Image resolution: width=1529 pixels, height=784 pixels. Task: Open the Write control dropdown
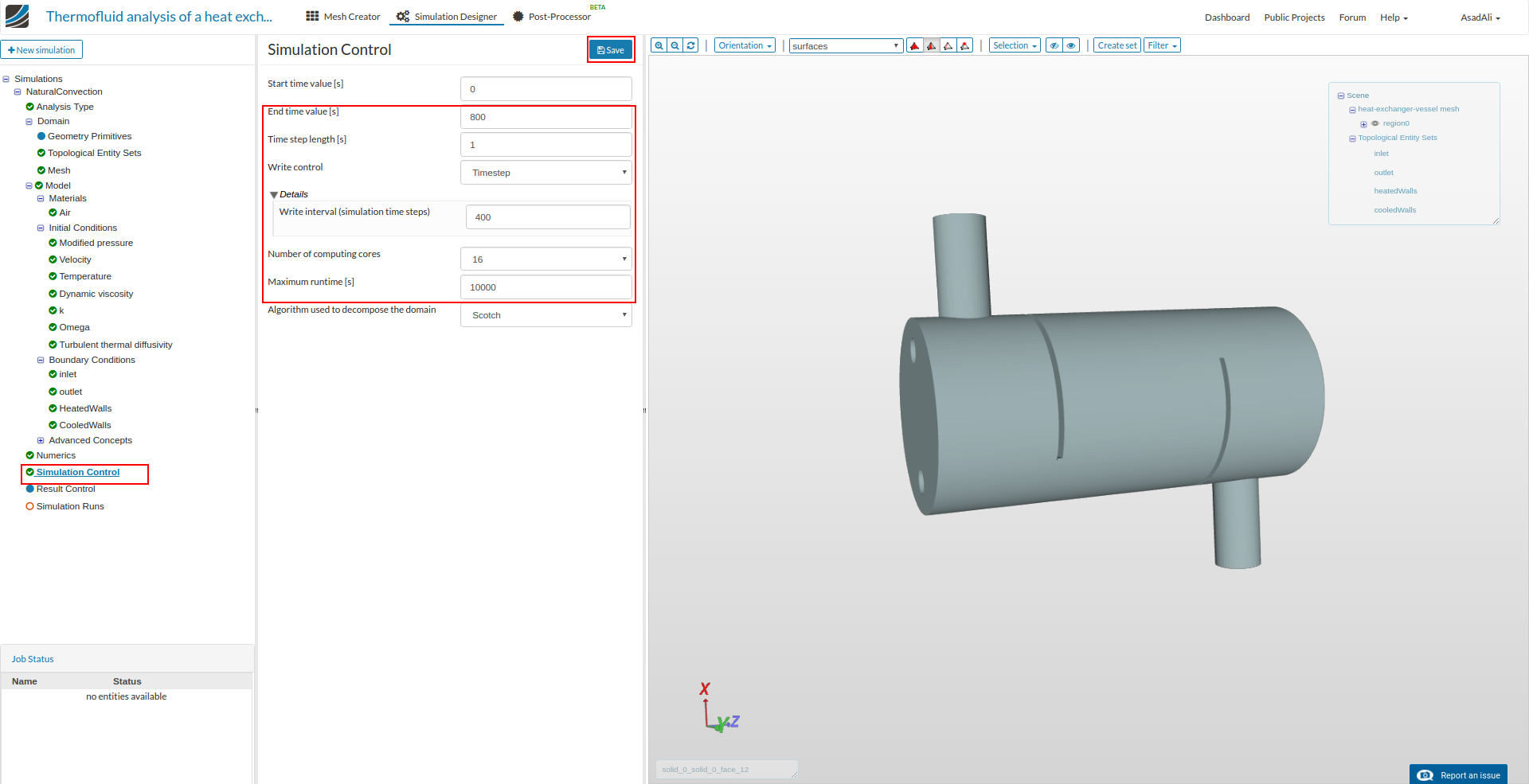pyautogui.click(x=546, y=173)
